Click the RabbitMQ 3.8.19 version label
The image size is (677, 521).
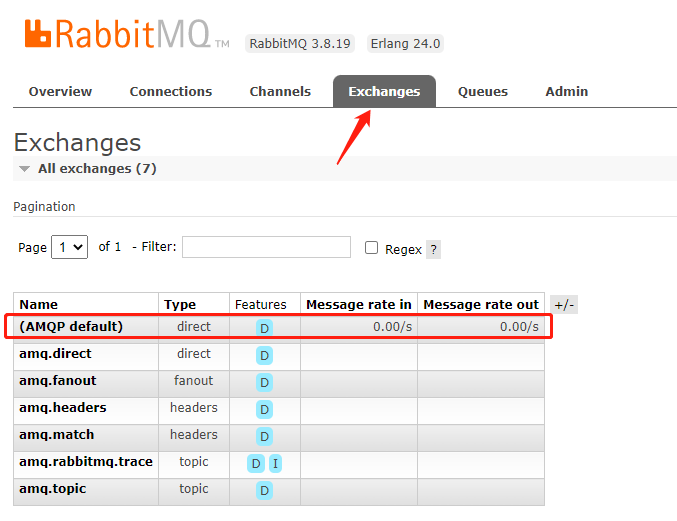coord(300,44)
